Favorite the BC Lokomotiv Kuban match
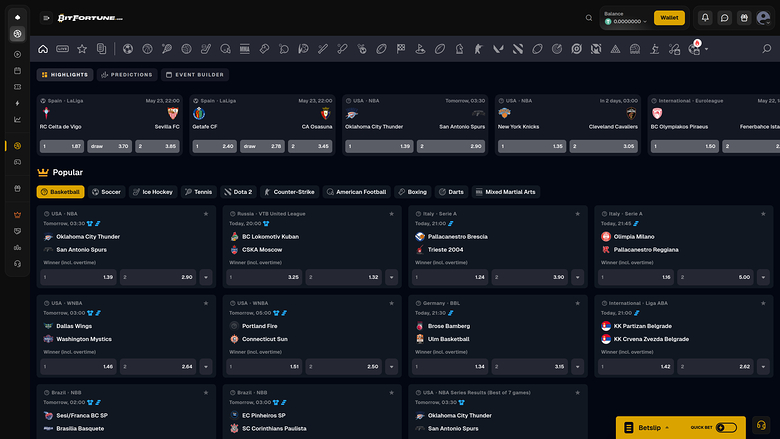Screen dimensions: 780x439 391,214
